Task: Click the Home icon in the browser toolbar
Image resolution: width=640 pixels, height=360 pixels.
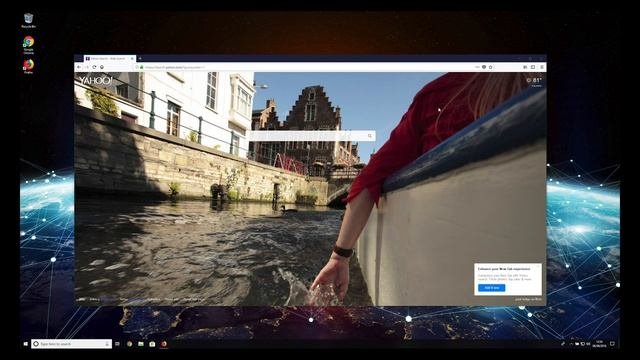Action: point(102,67)
